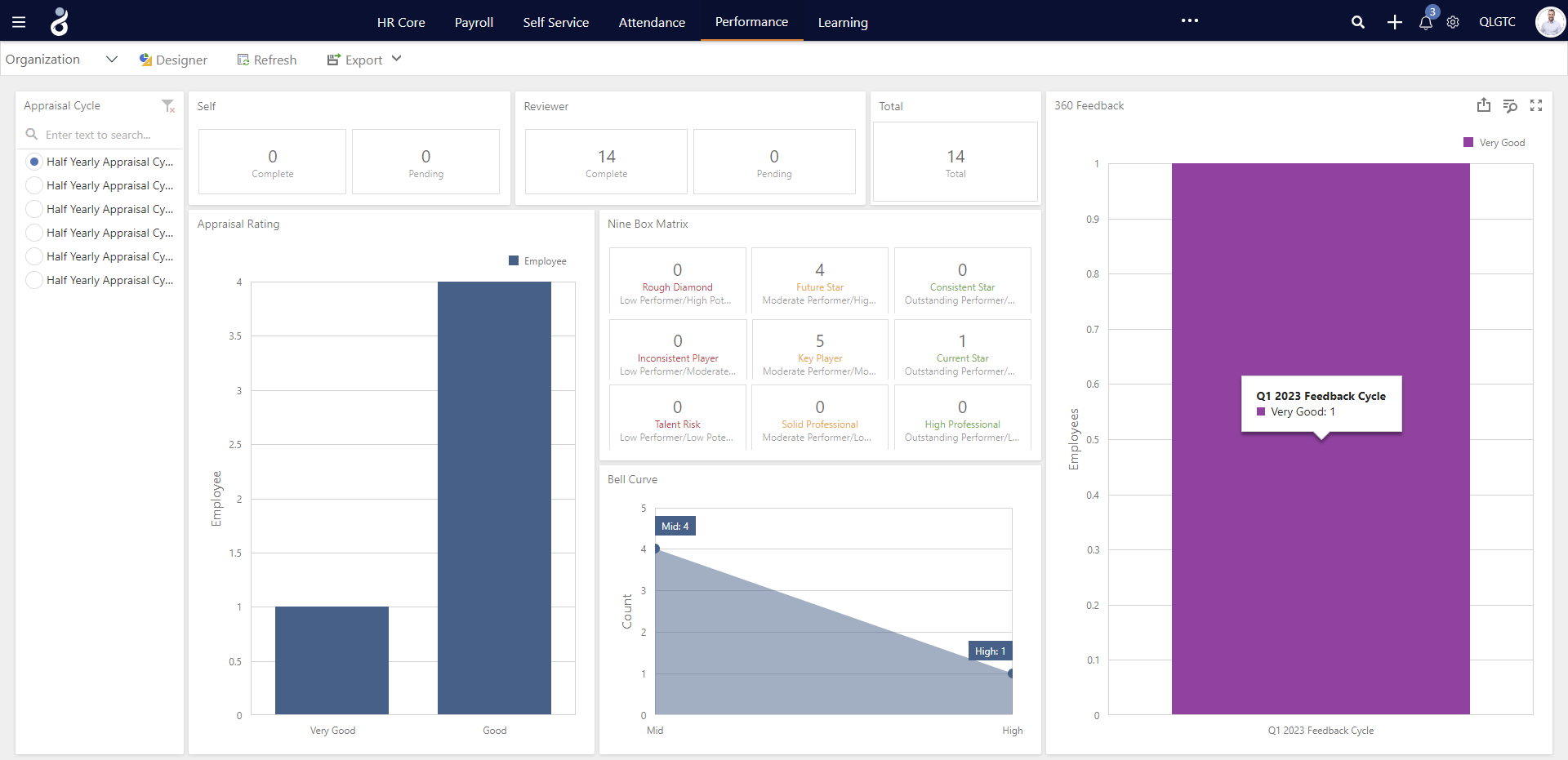Clear the Appraisal Cycle filter
This screenshot has width=1568, height=760.
pos(168,106)
